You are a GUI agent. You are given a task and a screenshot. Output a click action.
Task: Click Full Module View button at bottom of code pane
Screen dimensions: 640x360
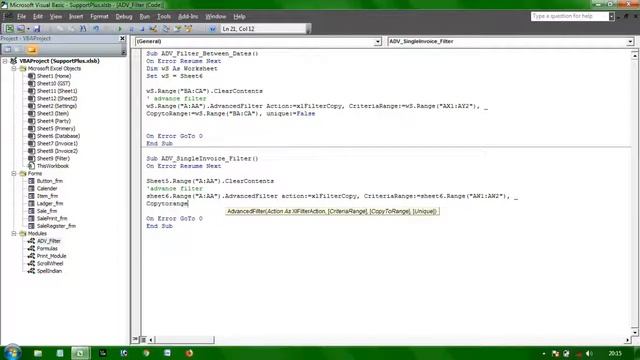[143, 339]
